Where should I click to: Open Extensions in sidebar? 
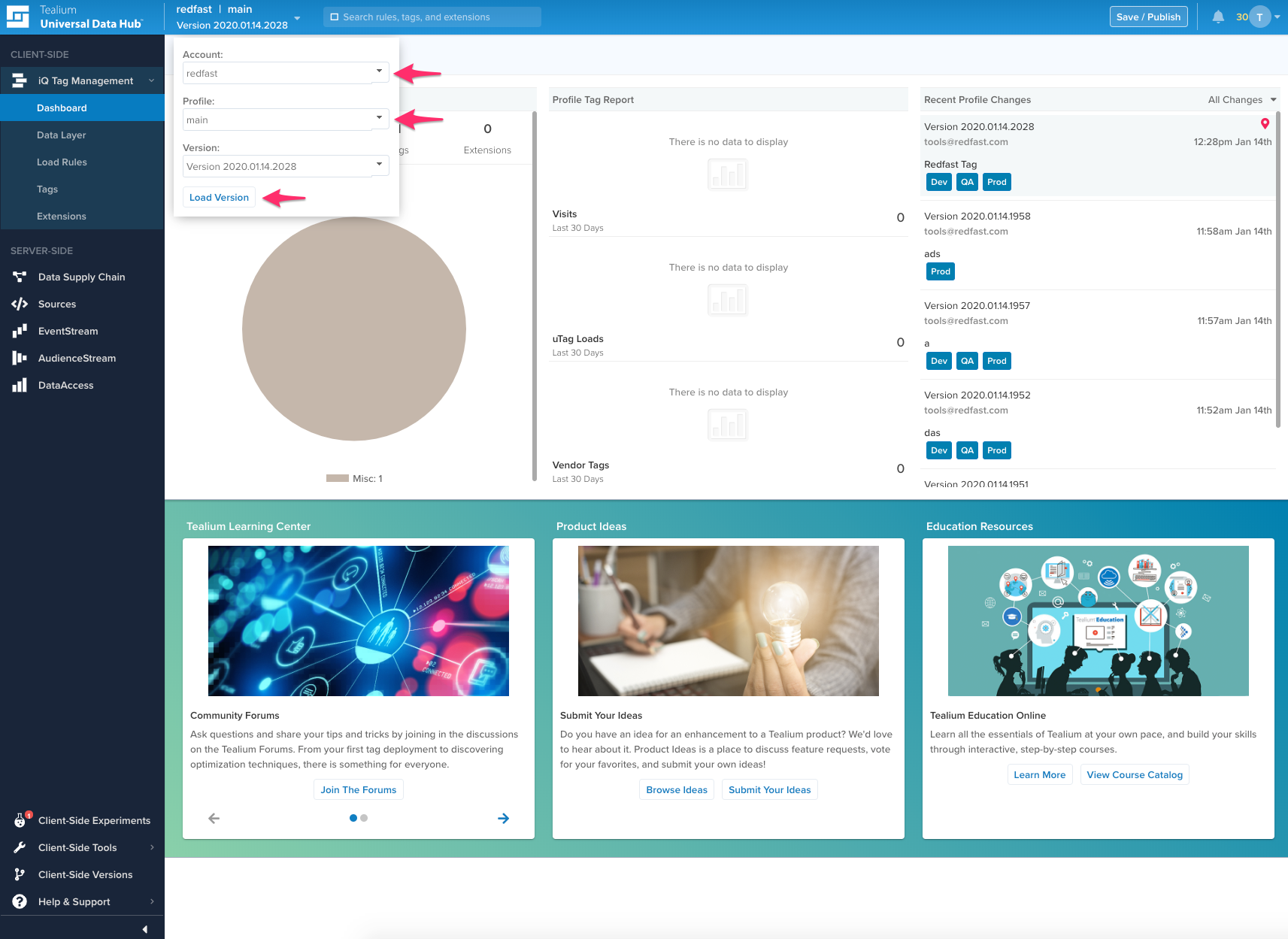[82, 216]
